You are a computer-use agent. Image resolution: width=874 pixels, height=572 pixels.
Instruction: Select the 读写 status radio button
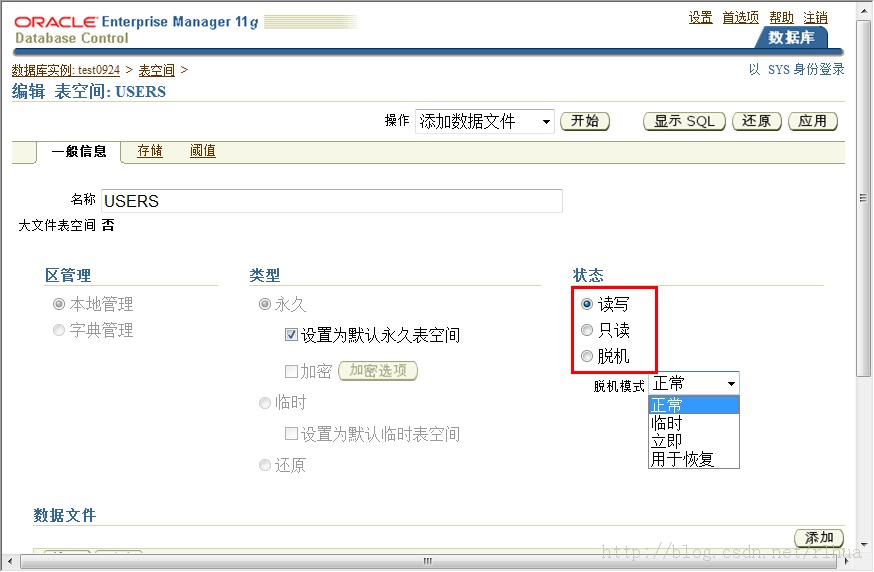pyautogui.click(x=586, y=304)
